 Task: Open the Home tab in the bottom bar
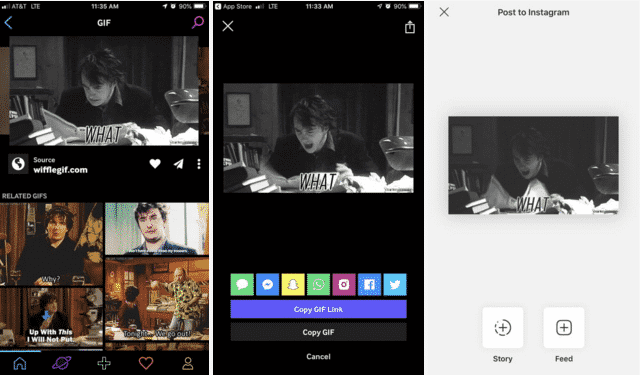coord(20,363)
